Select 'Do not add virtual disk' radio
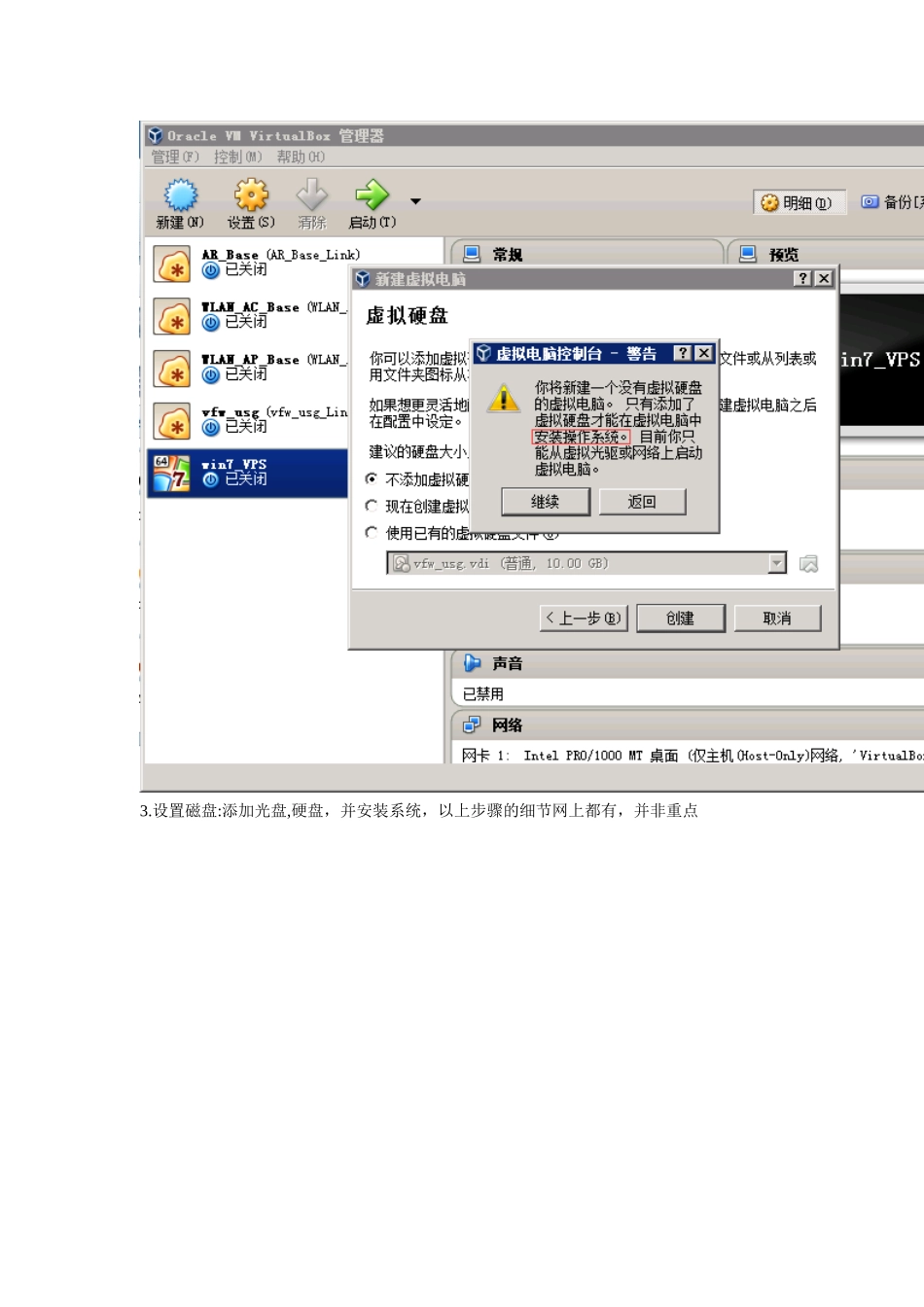Viewport: 924px width, 1307px height. point(372,478)
